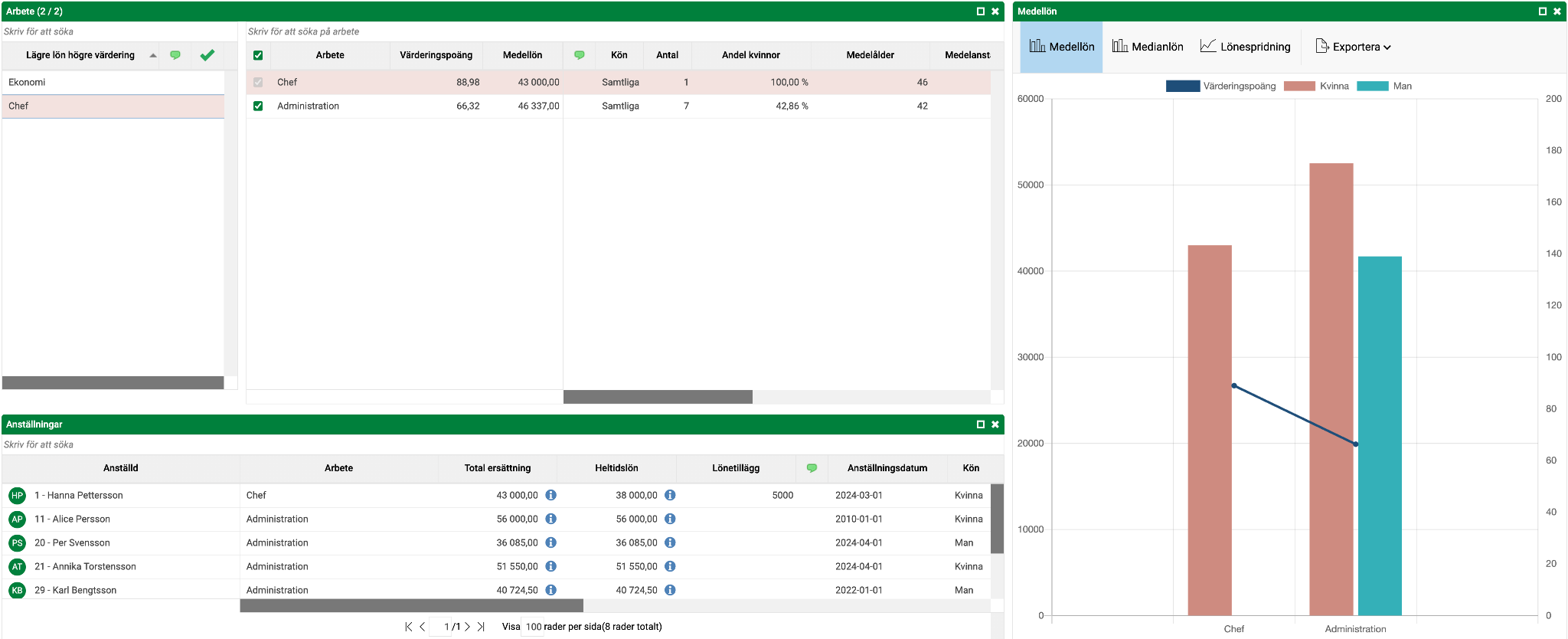Screen dimensions: 1568x639
Task: Click the PS avatar for Per Svensson
Action: click(17, 543)
